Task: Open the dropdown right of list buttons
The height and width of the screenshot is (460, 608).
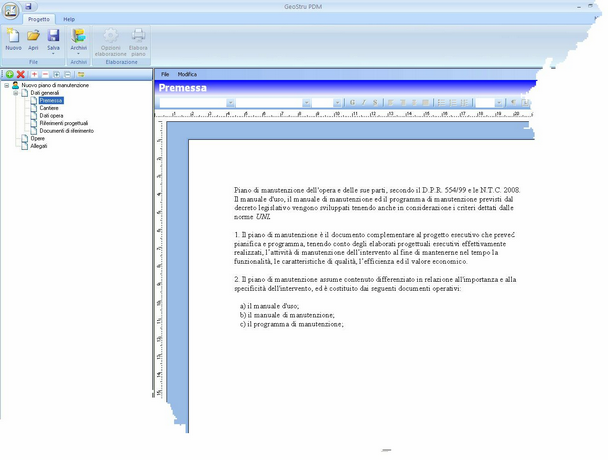Action: (x=499, y=103)
